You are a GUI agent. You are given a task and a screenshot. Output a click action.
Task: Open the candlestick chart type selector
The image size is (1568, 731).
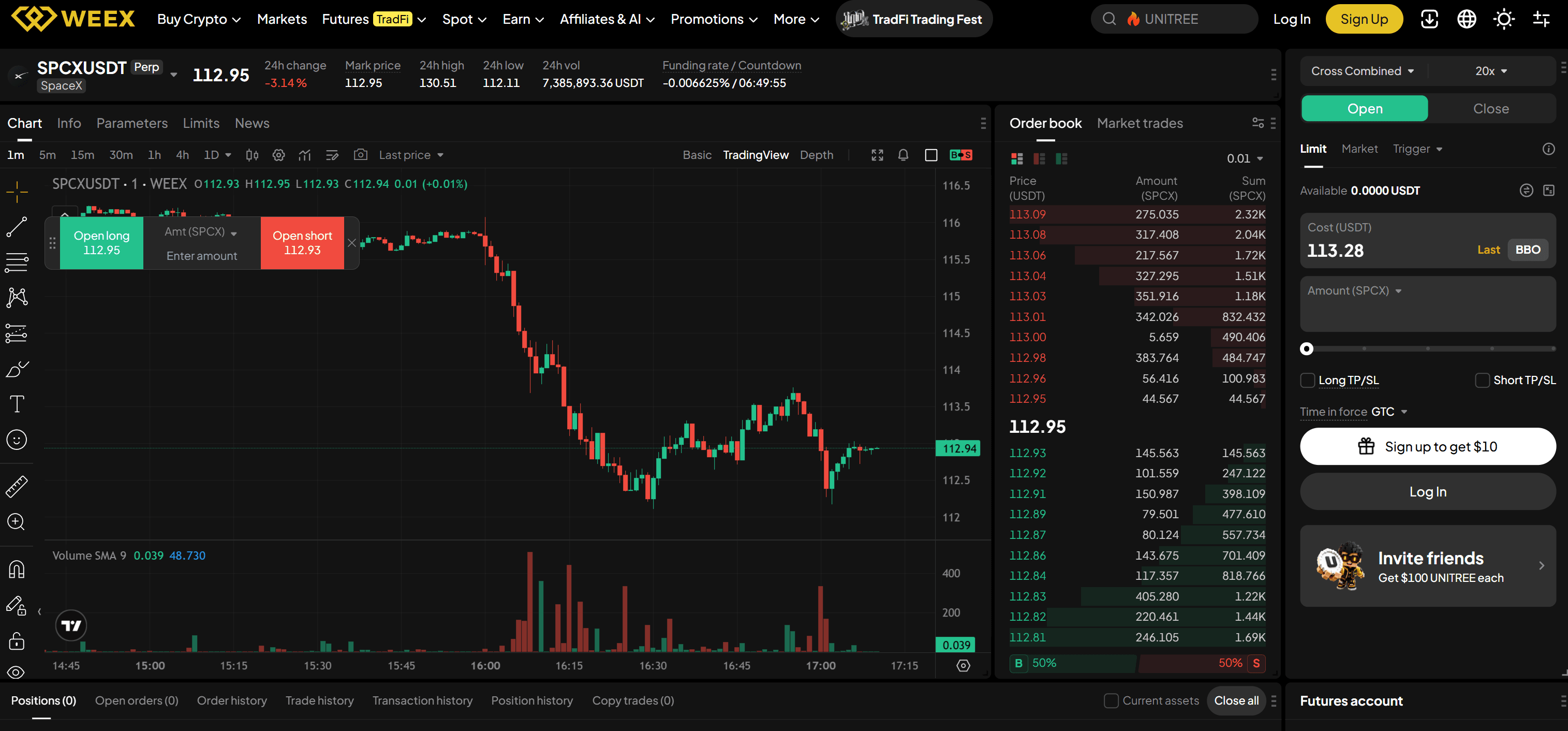(252, 155)
